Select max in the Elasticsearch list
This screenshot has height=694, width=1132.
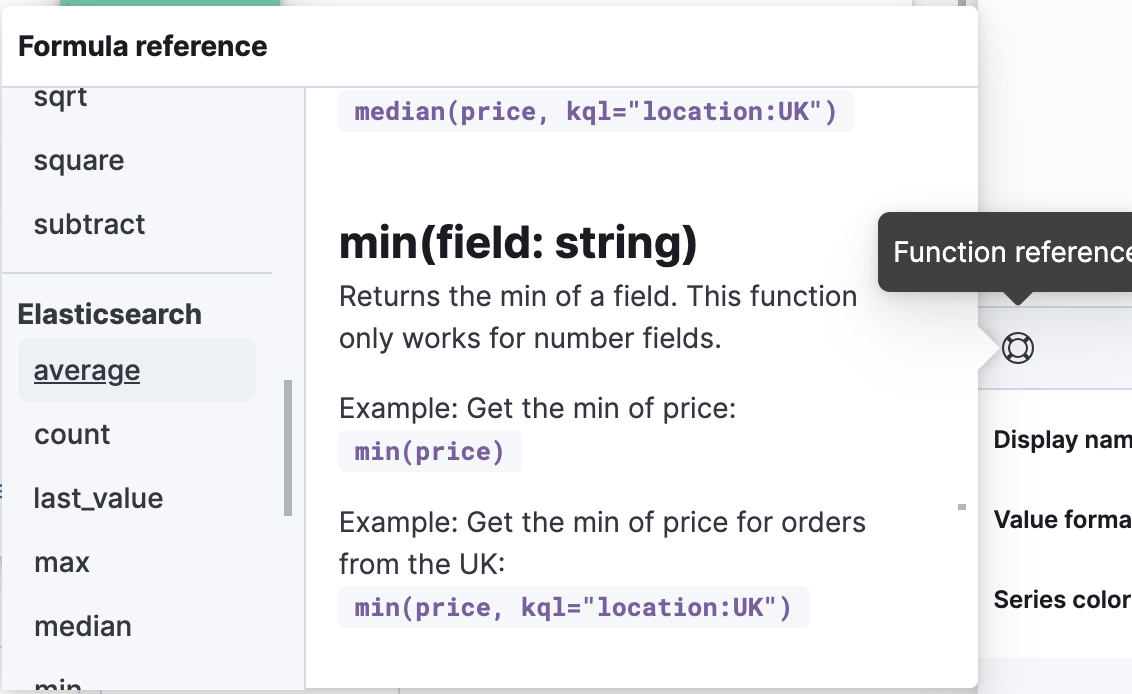[x=62, y=563]
